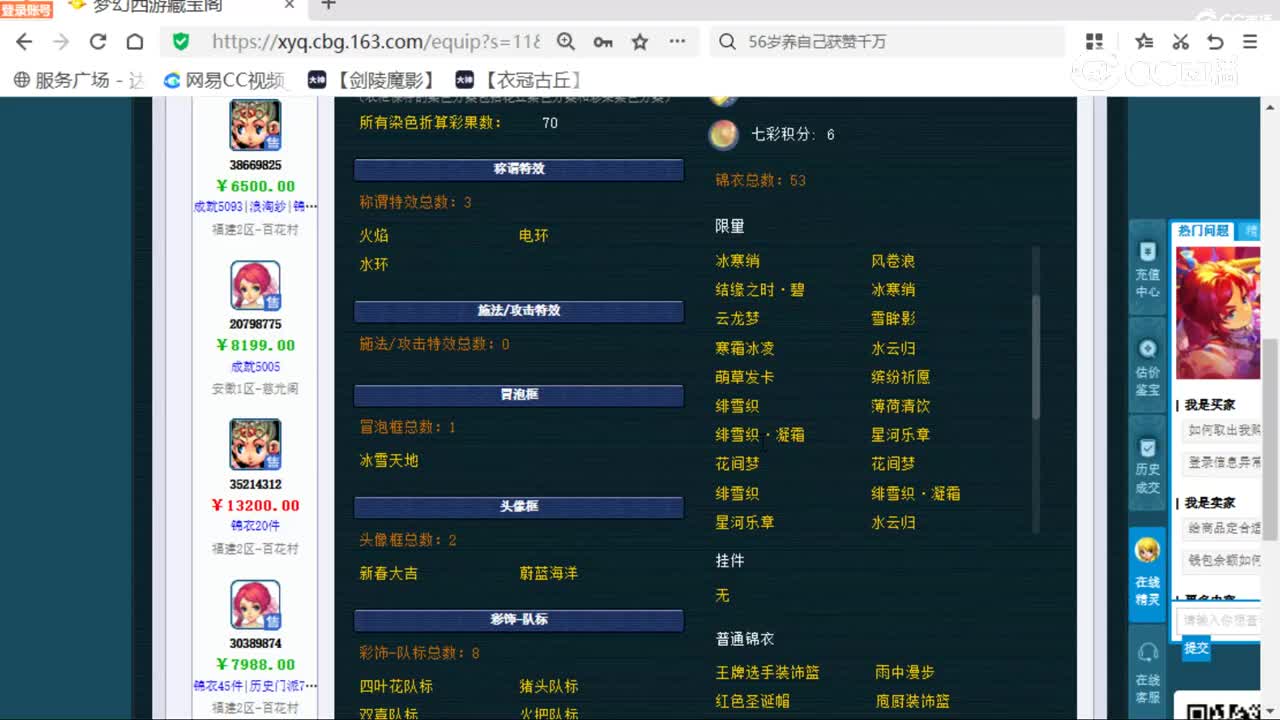The height and width of the screenshot is (720, 1280).
Task: Click the scissors screenshot icon in toolbar
Action: (x=1180, y=42)
